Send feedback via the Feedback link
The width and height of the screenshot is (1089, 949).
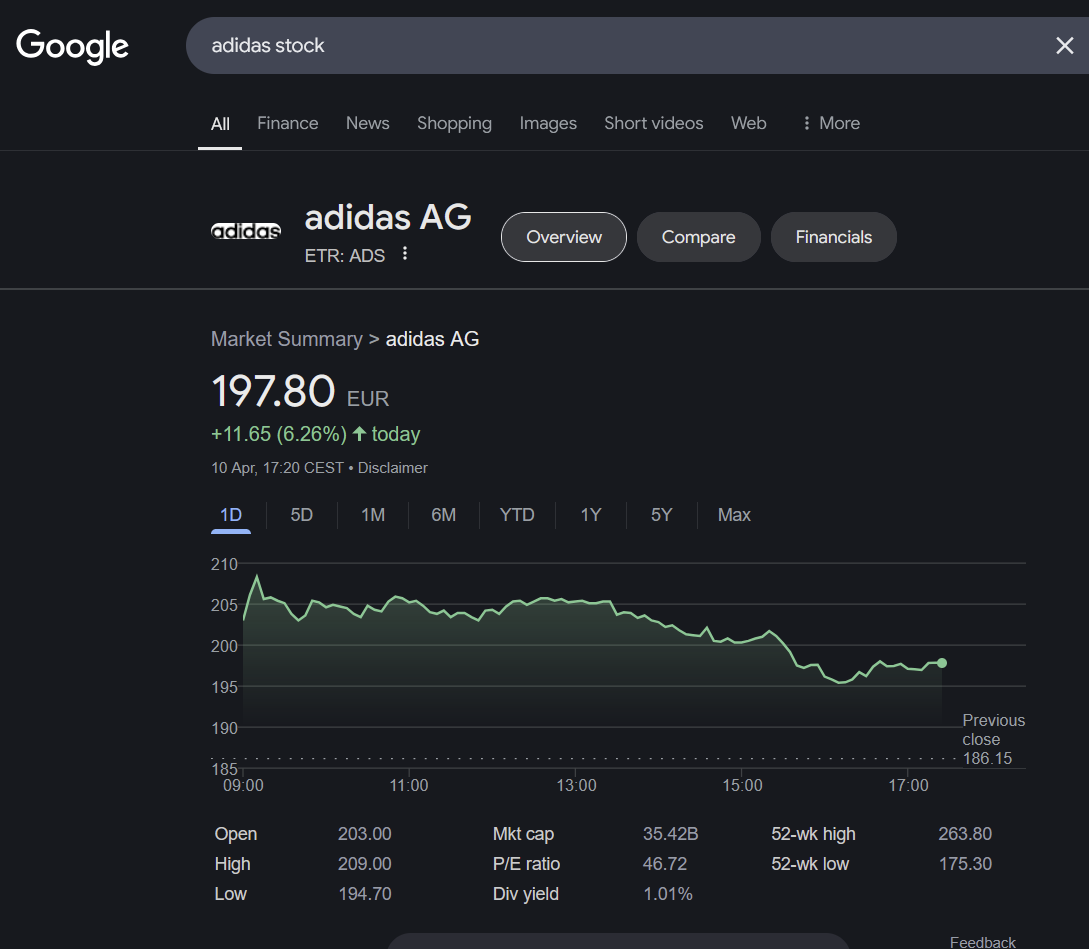click(x=983, y=942)
